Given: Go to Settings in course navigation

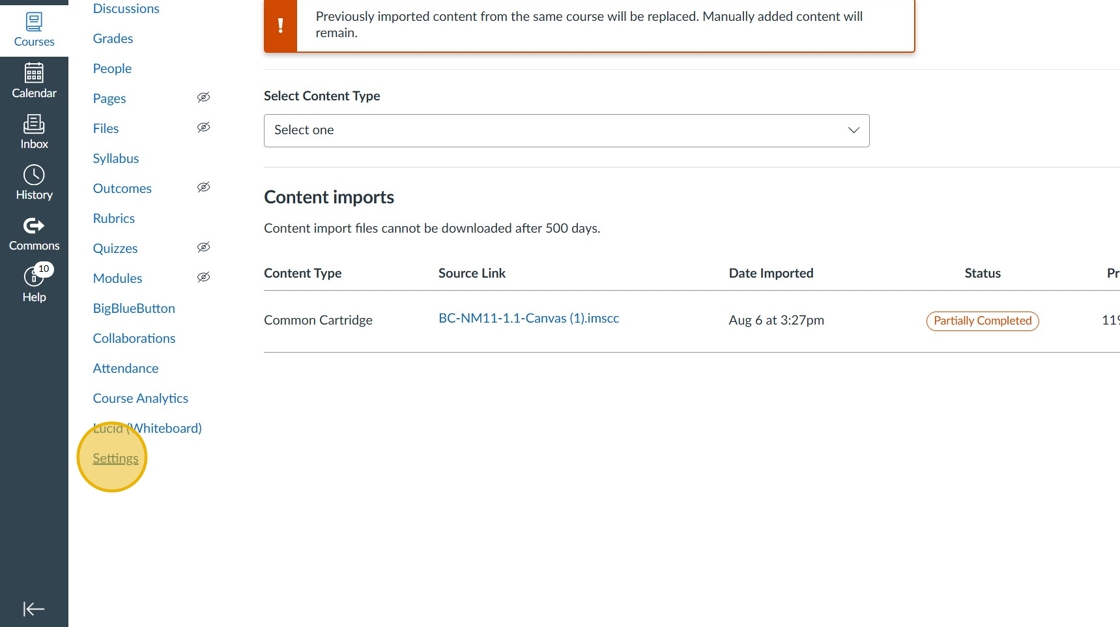Looking at the screenshot, I should [116, 458].
